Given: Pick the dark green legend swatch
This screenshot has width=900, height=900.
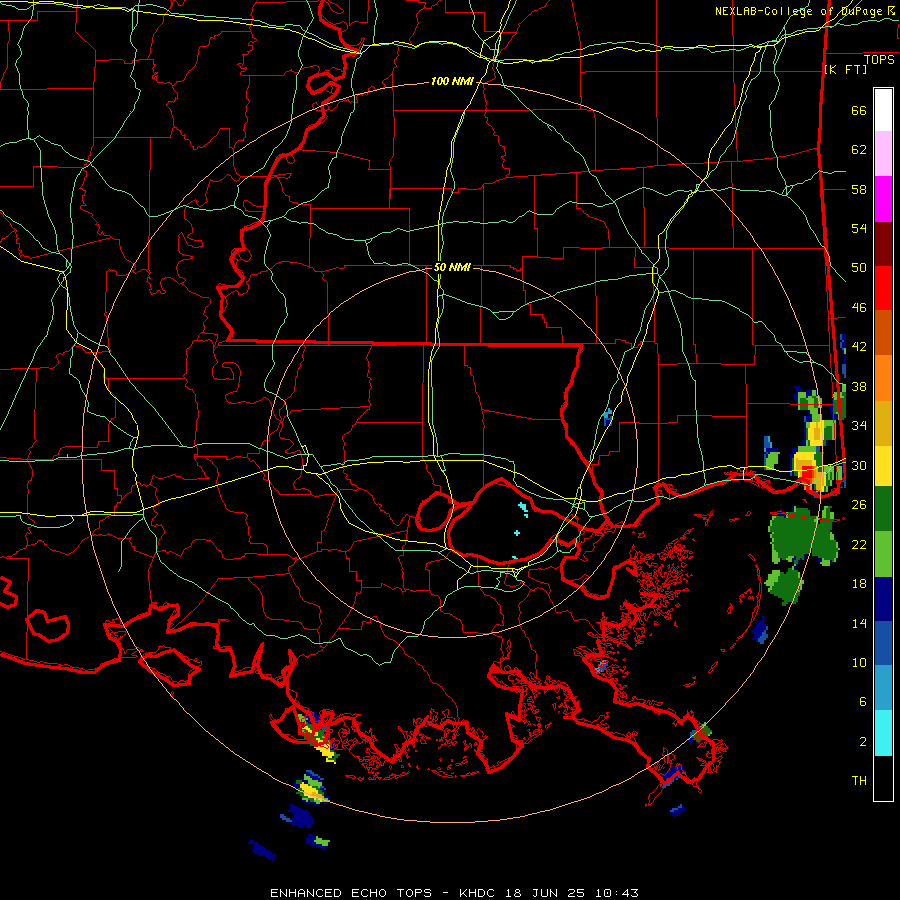Looking at the screenshot, I should (x=883, y=509).
